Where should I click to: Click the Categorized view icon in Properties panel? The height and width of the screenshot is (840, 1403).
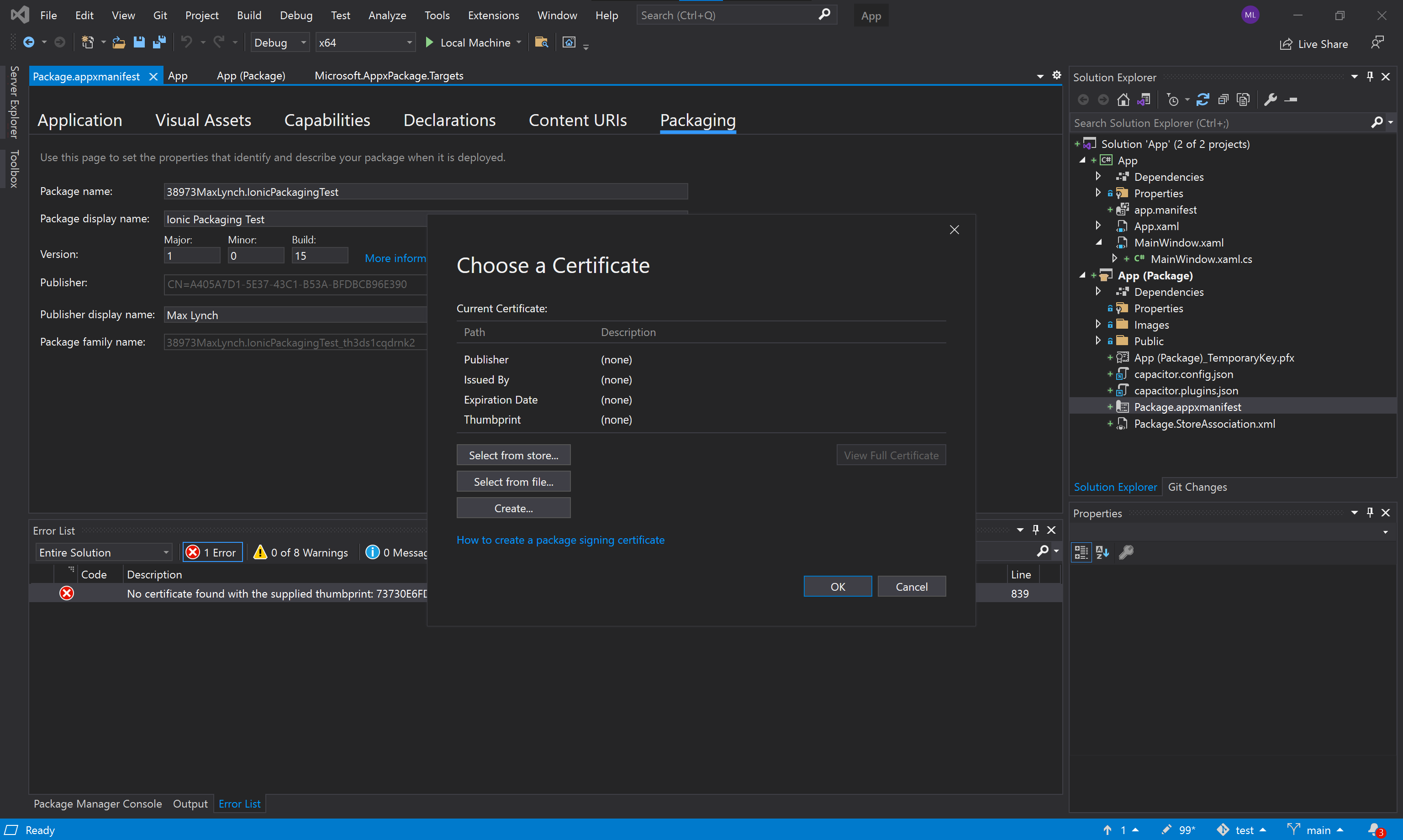(x=1081, y=552)
